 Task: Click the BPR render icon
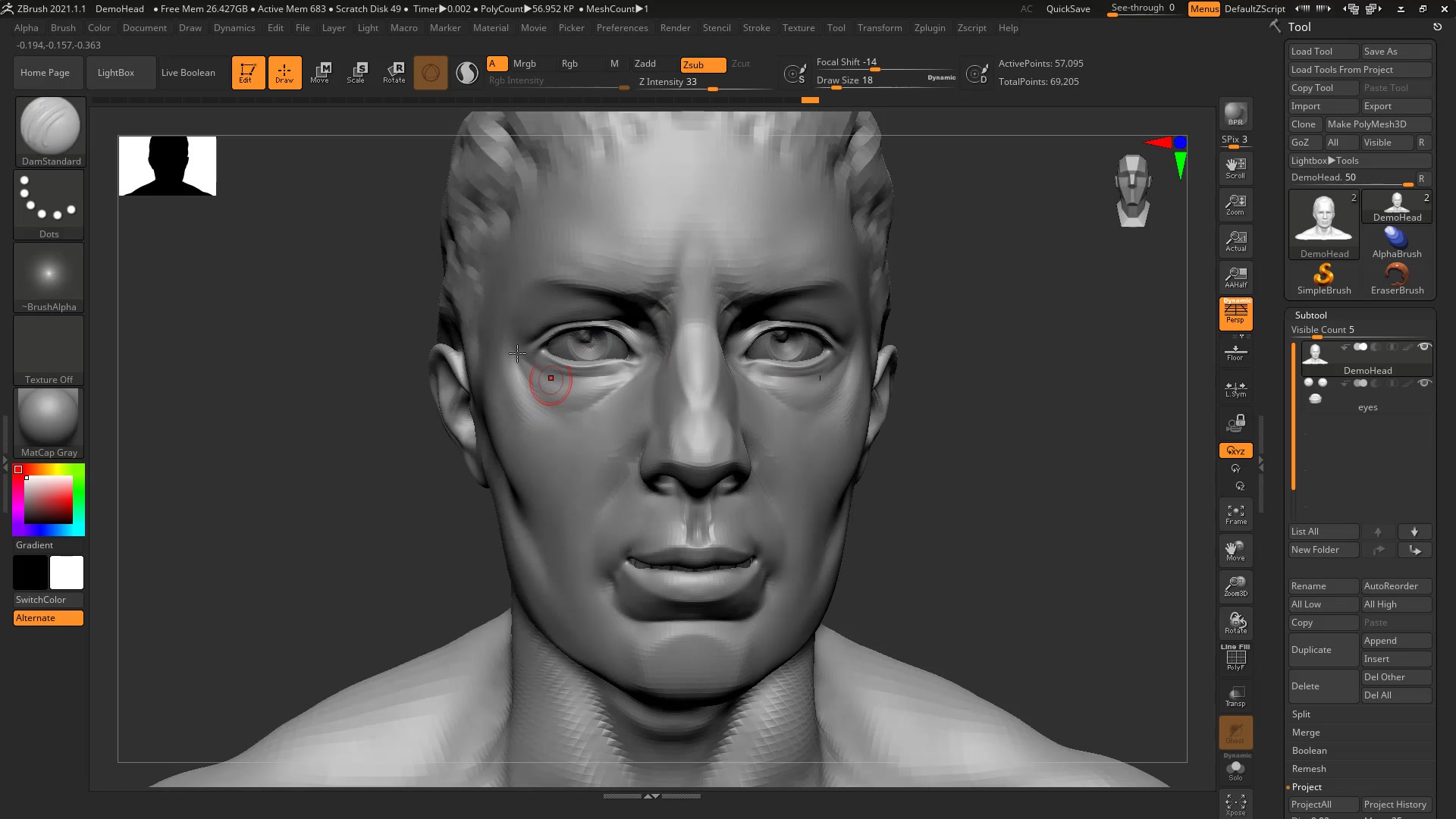[1235, 114]
